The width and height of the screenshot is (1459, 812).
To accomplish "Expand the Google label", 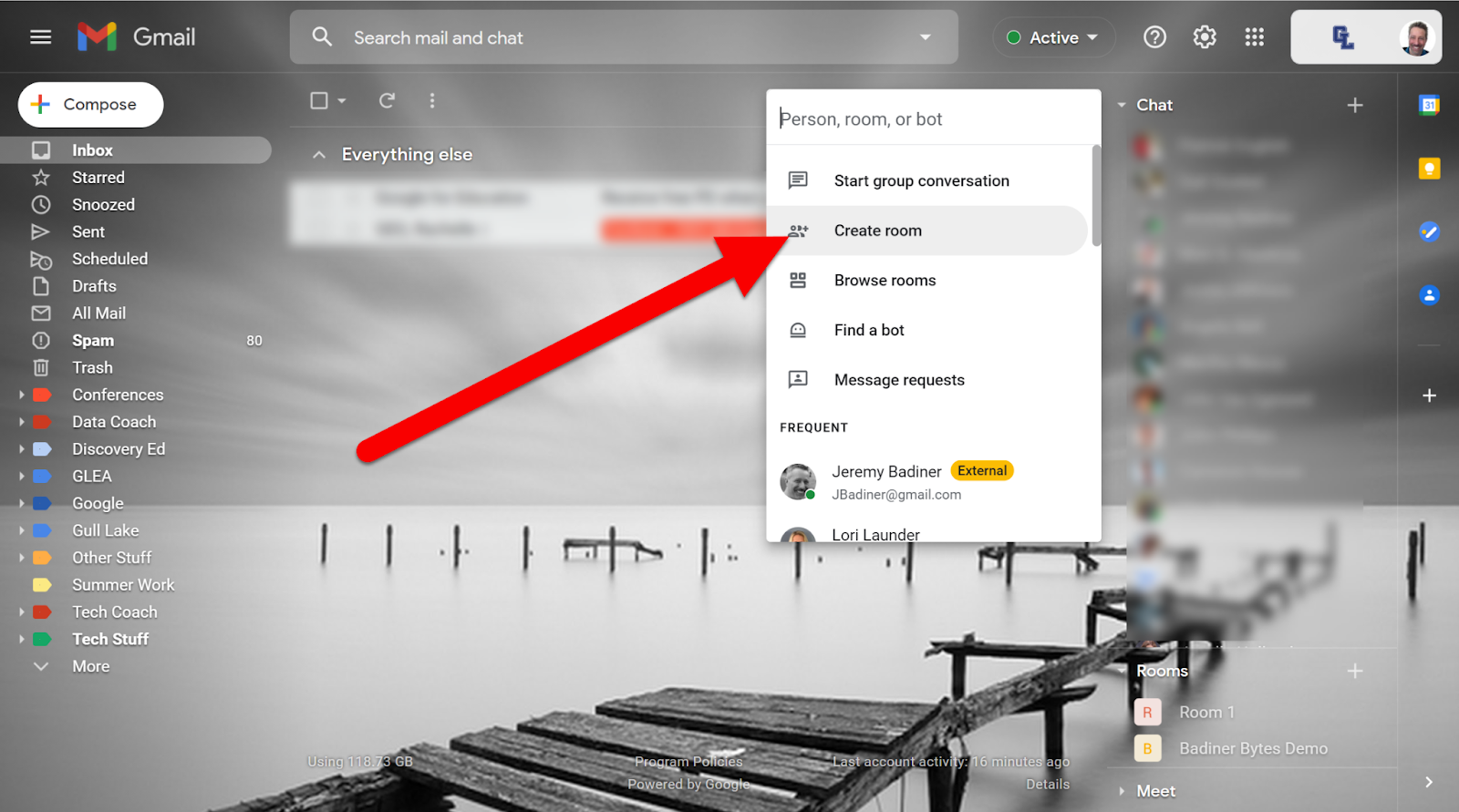I will pos(21,504).
